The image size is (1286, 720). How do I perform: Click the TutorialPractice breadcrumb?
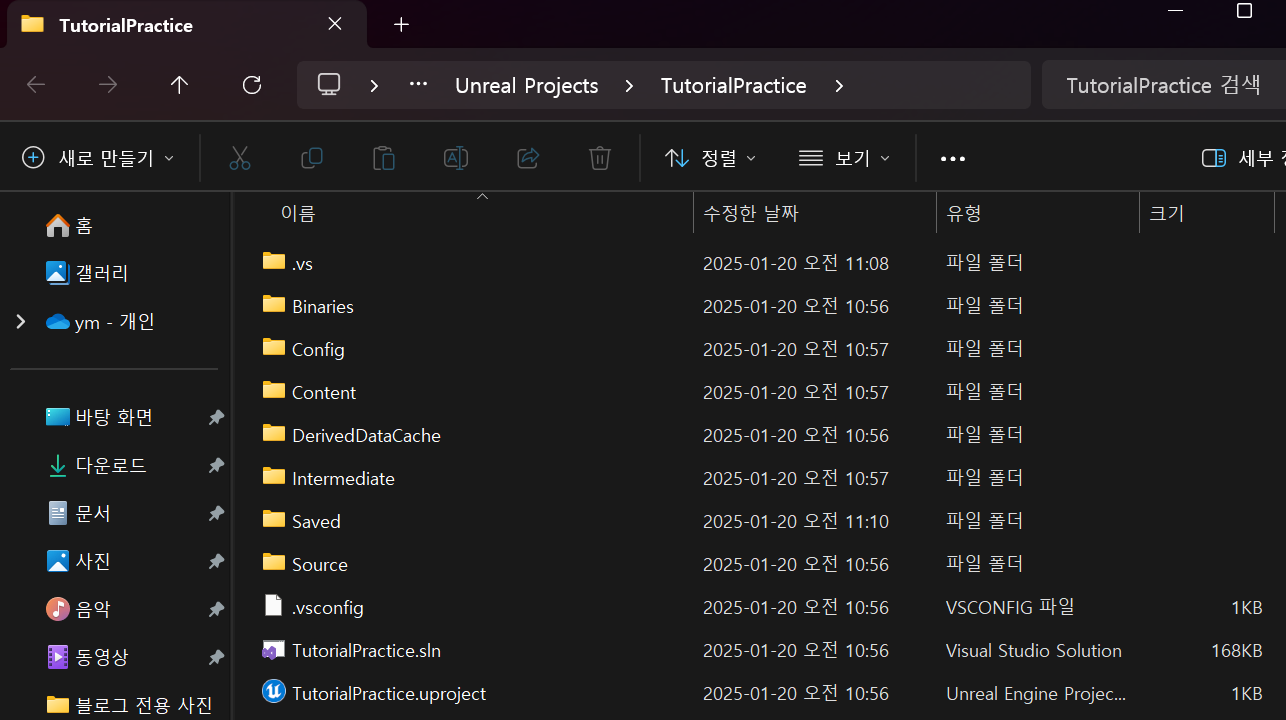734,86
